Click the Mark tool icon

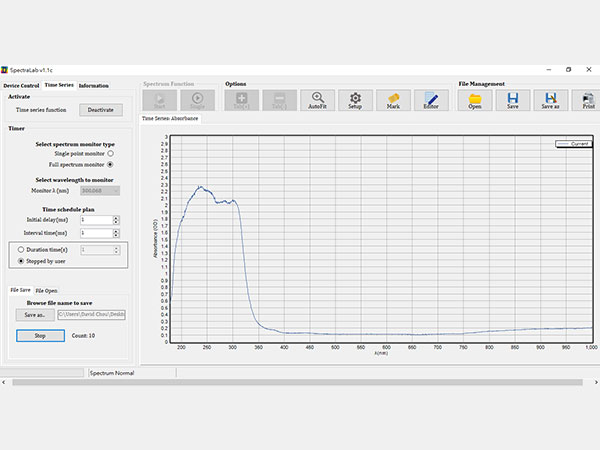(x=393, y=100)
